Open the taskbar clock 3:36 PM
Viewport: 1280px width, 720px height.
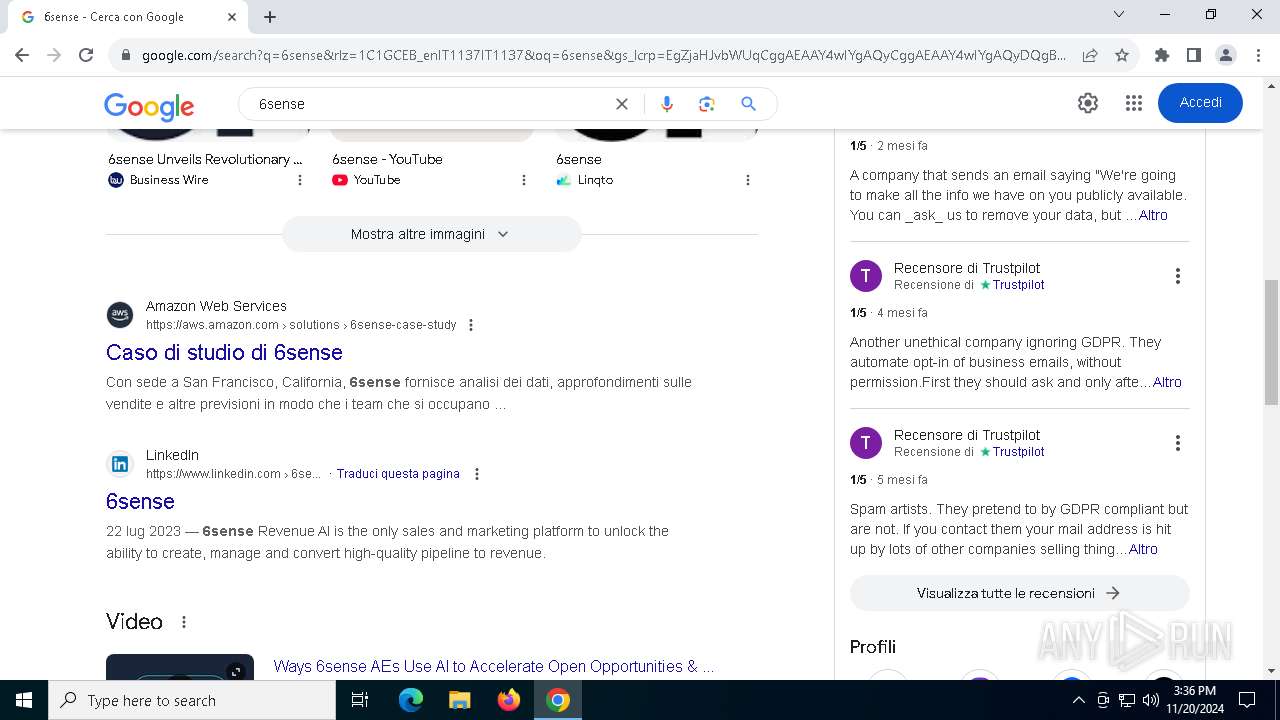coord(1194,700)
